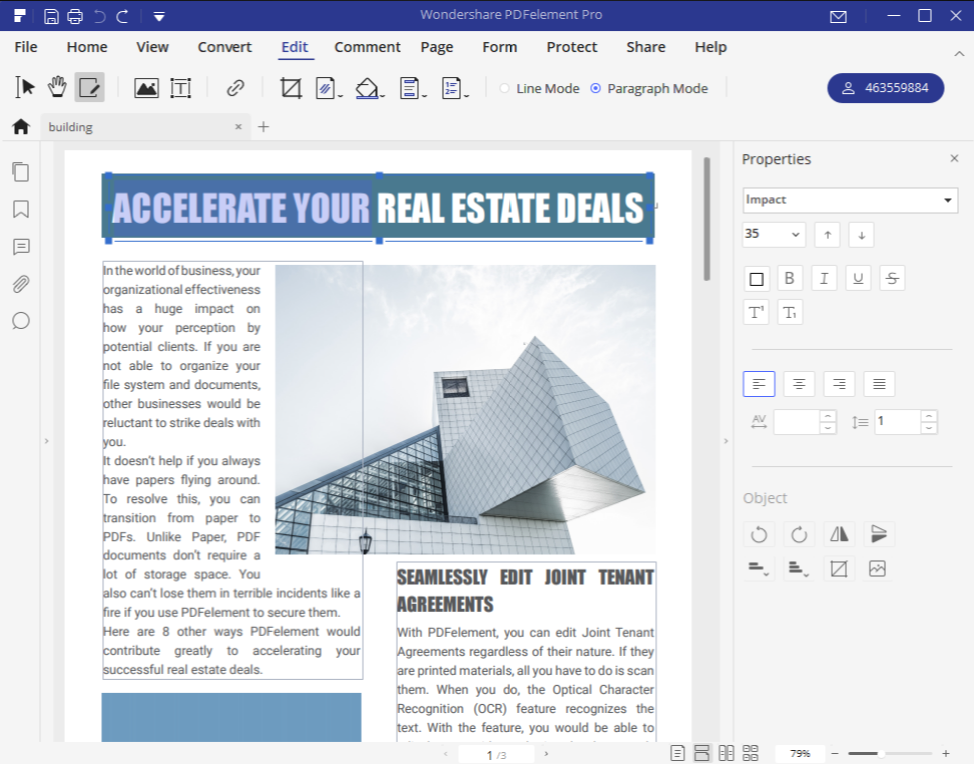This screenshot has width=974, height=764.
Task: Open the Bookmarks side panel
Action: coord(20,209)
